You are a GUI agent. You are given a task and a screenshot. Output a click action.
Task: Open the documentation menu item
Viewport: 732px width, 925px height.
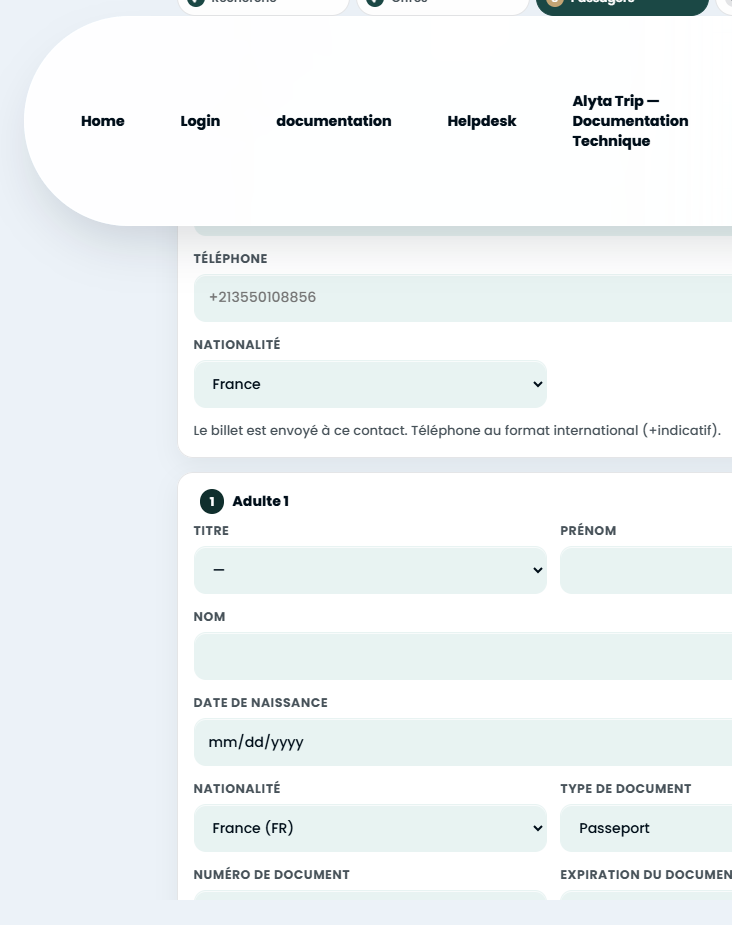(x=334, y=121)
